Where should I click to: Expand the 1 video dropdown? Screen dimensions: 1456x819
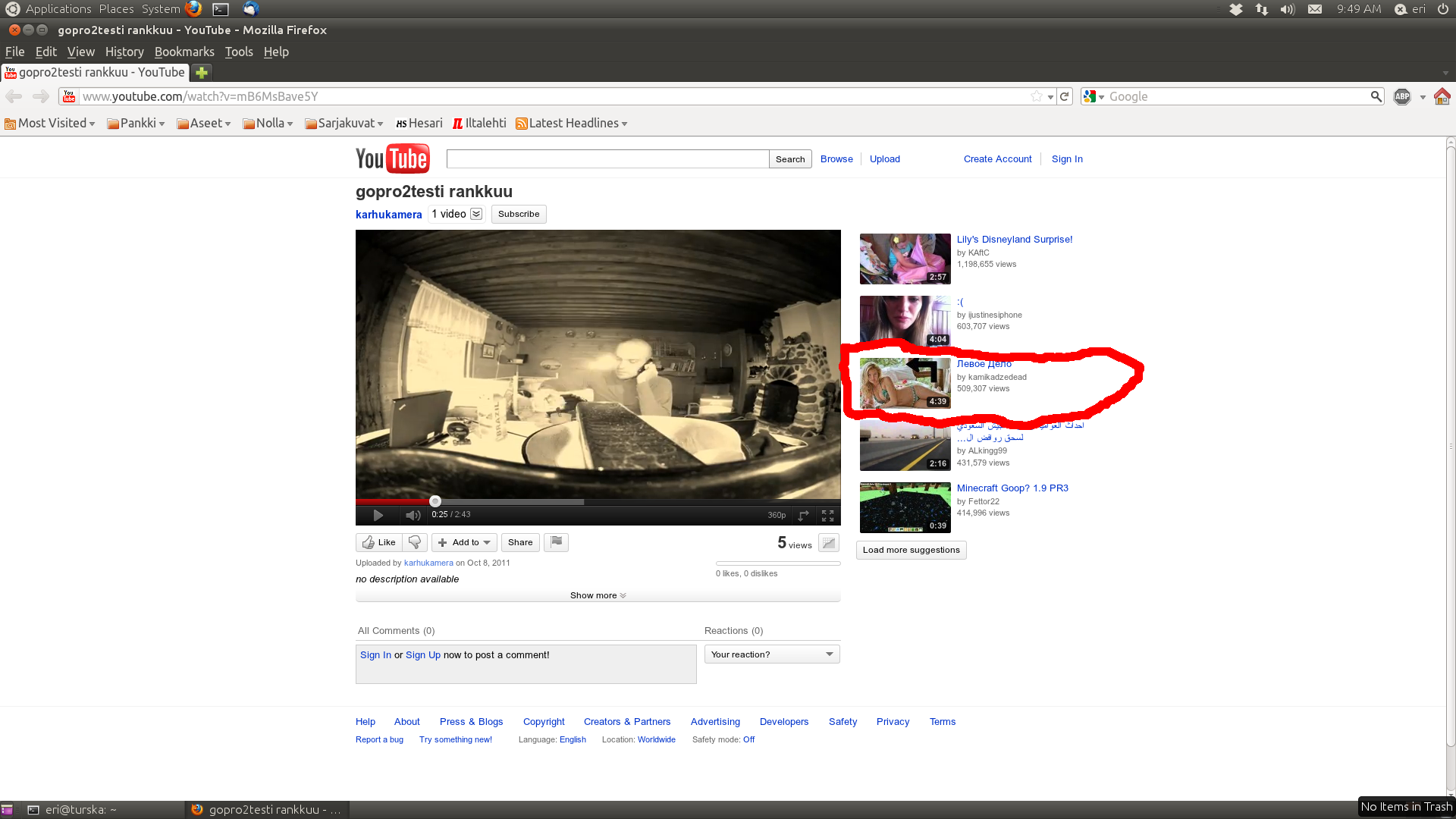476,214
